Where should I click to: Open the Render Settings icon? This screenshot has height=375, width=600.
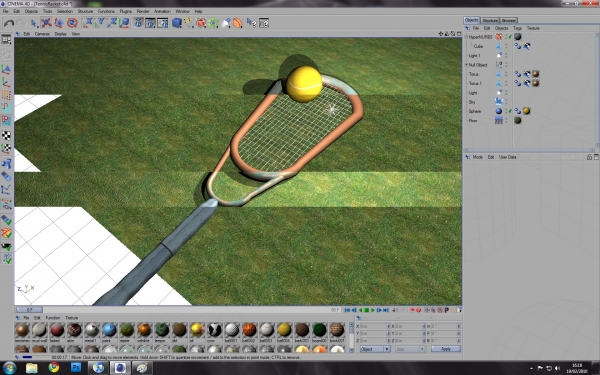coord(163,23)
